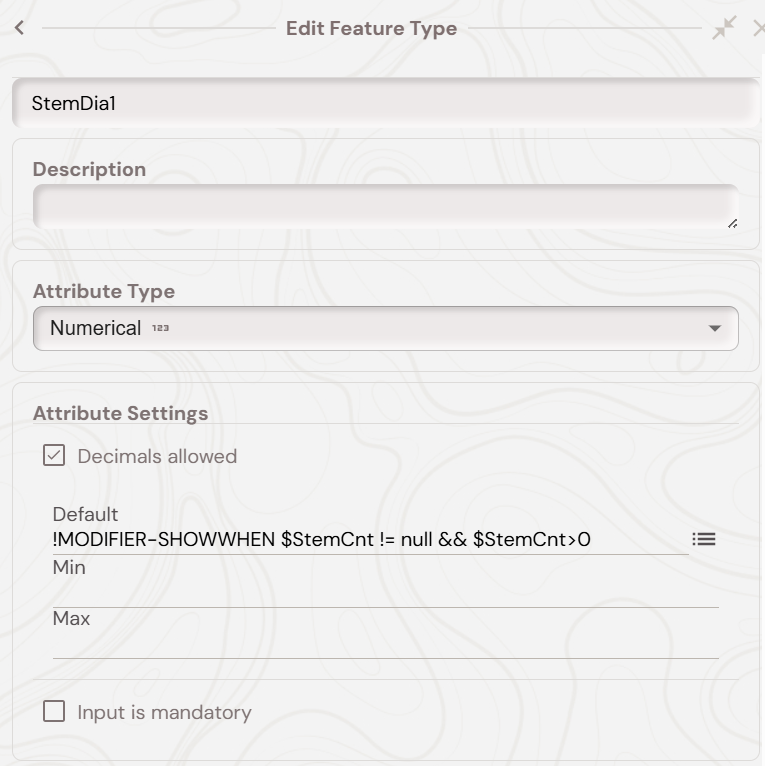Open the modifier list icon beside Default
This screenshot has width=765, height=766.
704,539
